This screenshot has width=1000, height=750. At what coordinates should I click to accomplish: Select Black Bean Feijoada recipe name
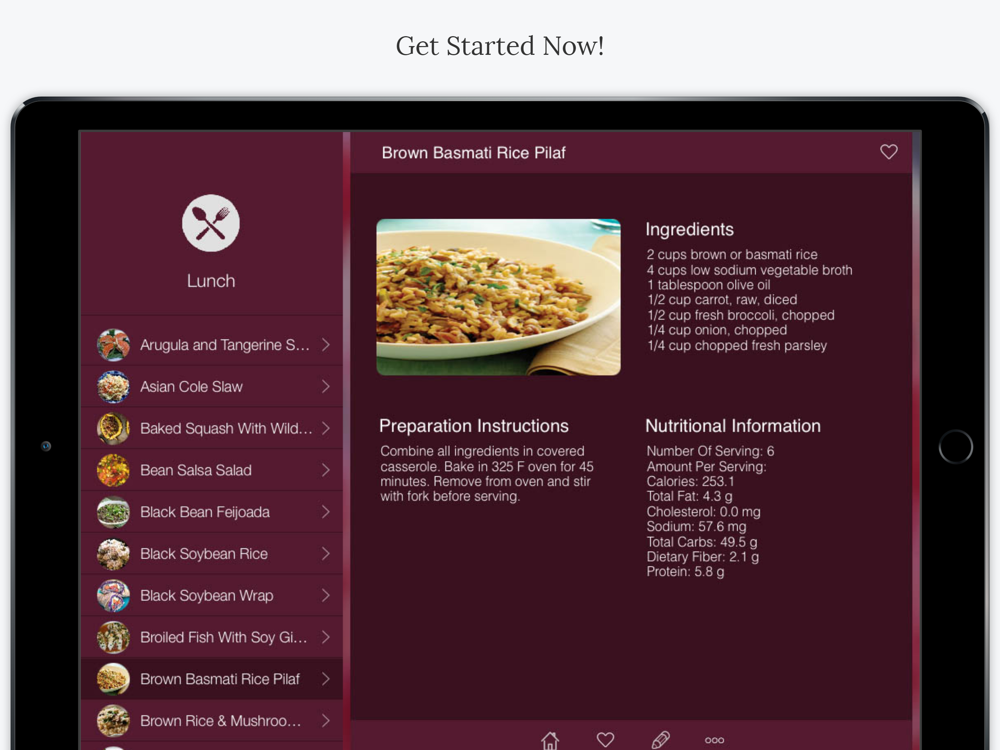[205, 512]
